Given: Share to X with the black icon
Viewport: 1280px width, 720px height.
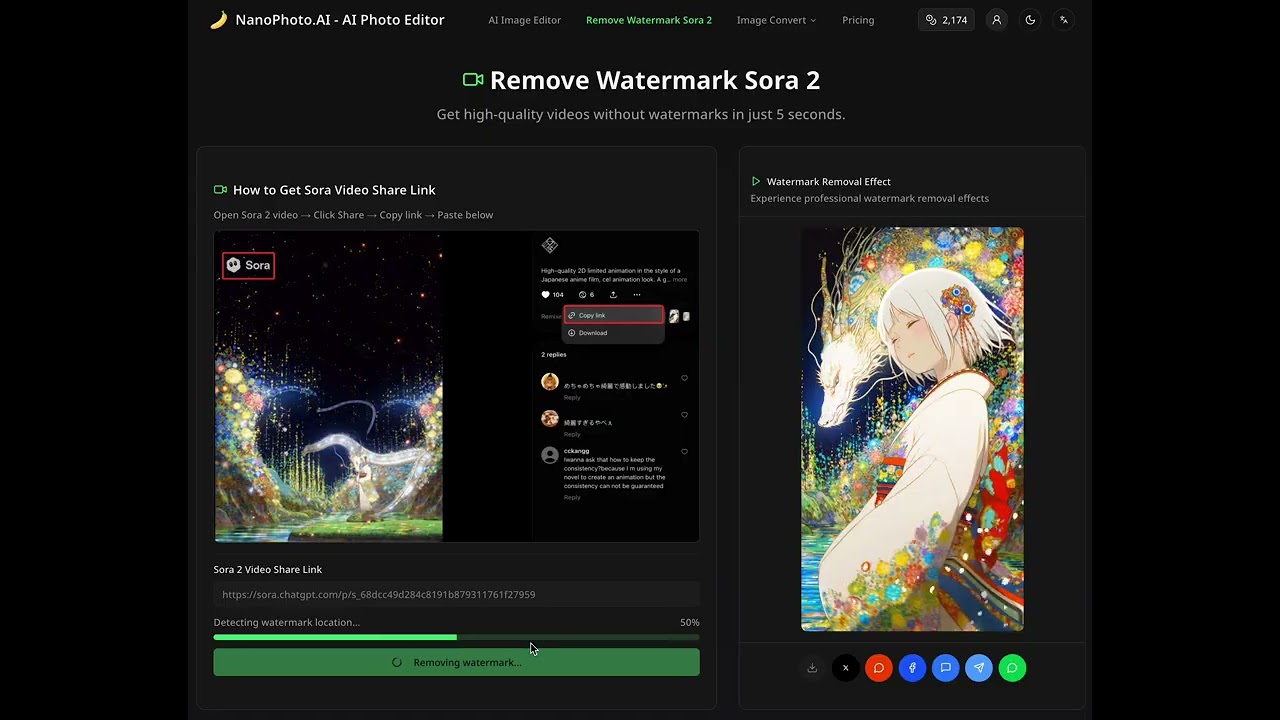Looking at the screenshot, I should pyautogui.click(x=845, y=668).
